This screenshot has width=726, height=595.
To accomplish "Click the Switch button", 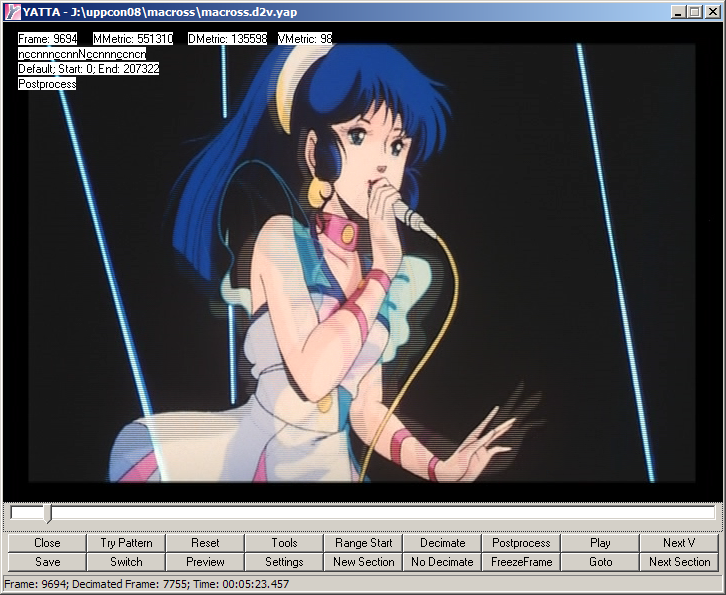I will coord(126,562).
